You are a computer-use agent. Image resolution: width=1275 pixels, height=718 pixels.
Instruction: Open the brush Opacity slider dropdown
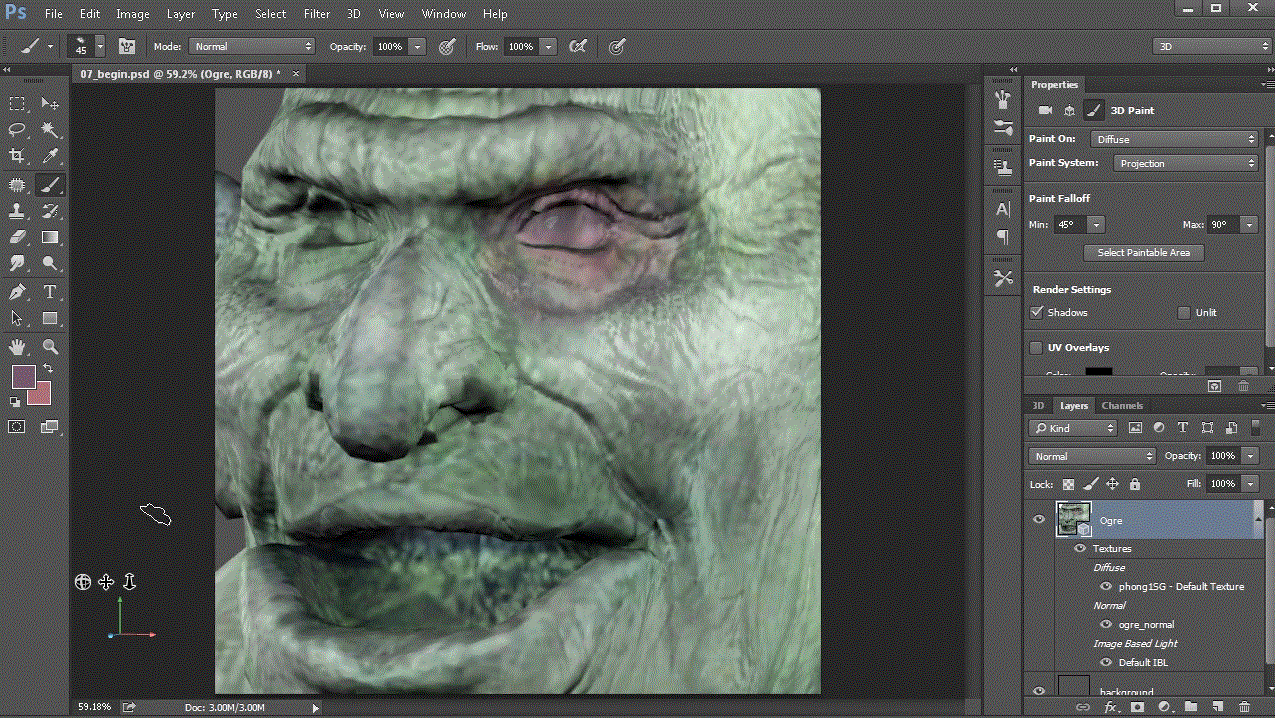point(417,46)
